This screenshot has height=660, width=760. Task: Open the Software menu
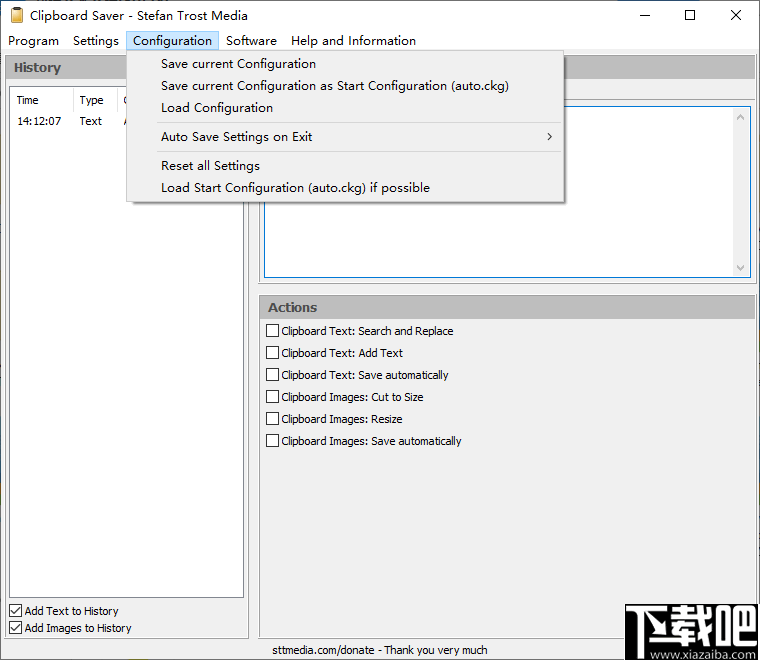click(x=251, y=41)
